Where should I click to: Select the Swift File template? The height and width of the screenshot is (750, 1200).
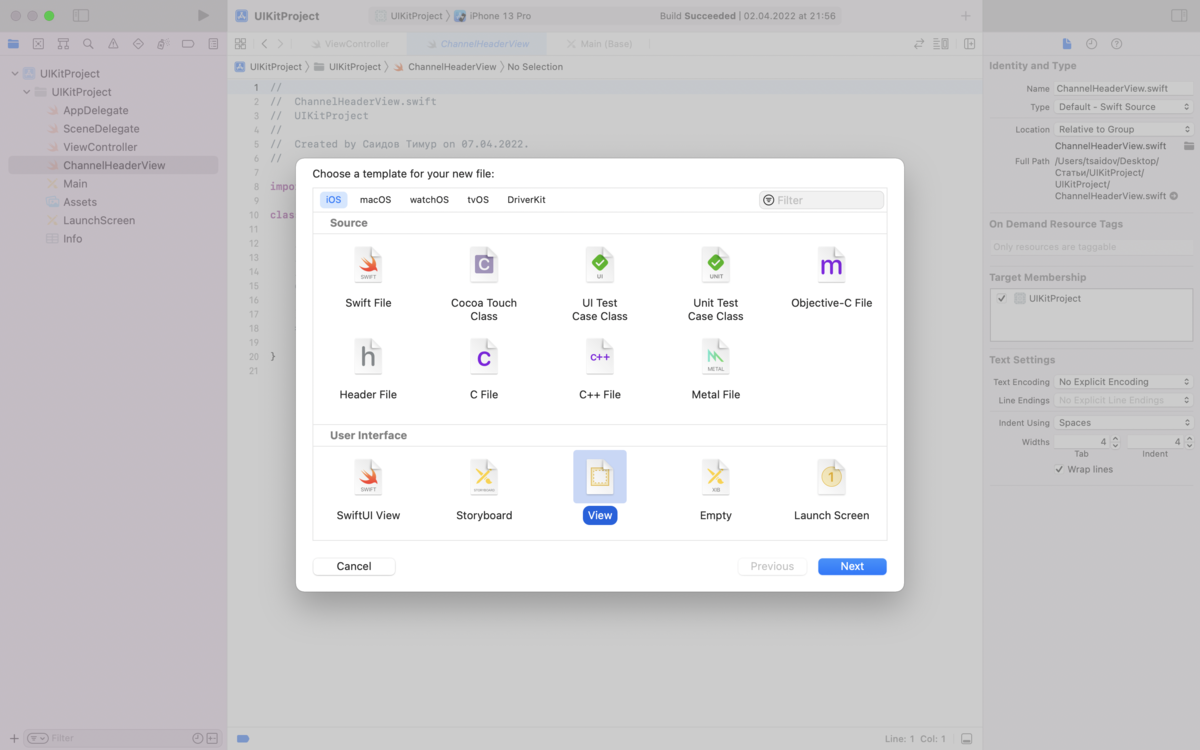[368, 277]
